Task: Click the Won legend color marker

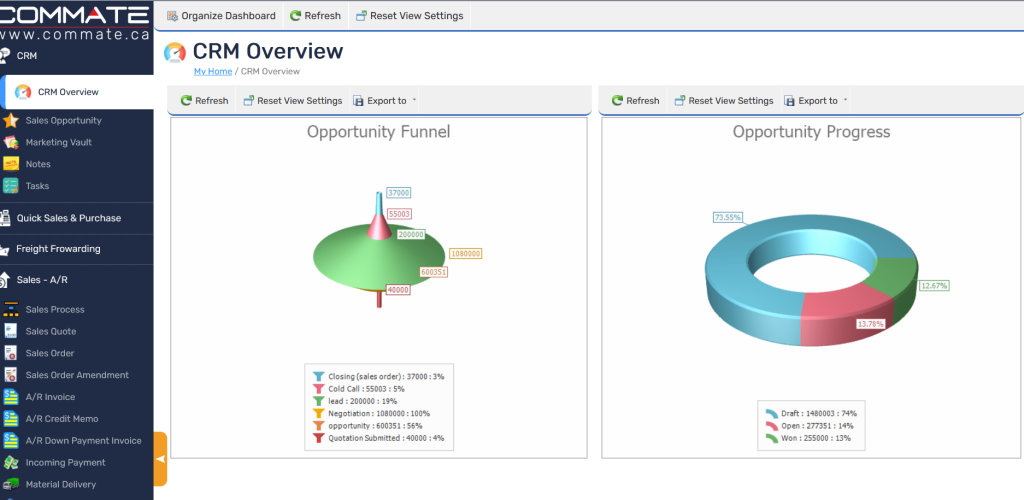Action: (771, 438)
